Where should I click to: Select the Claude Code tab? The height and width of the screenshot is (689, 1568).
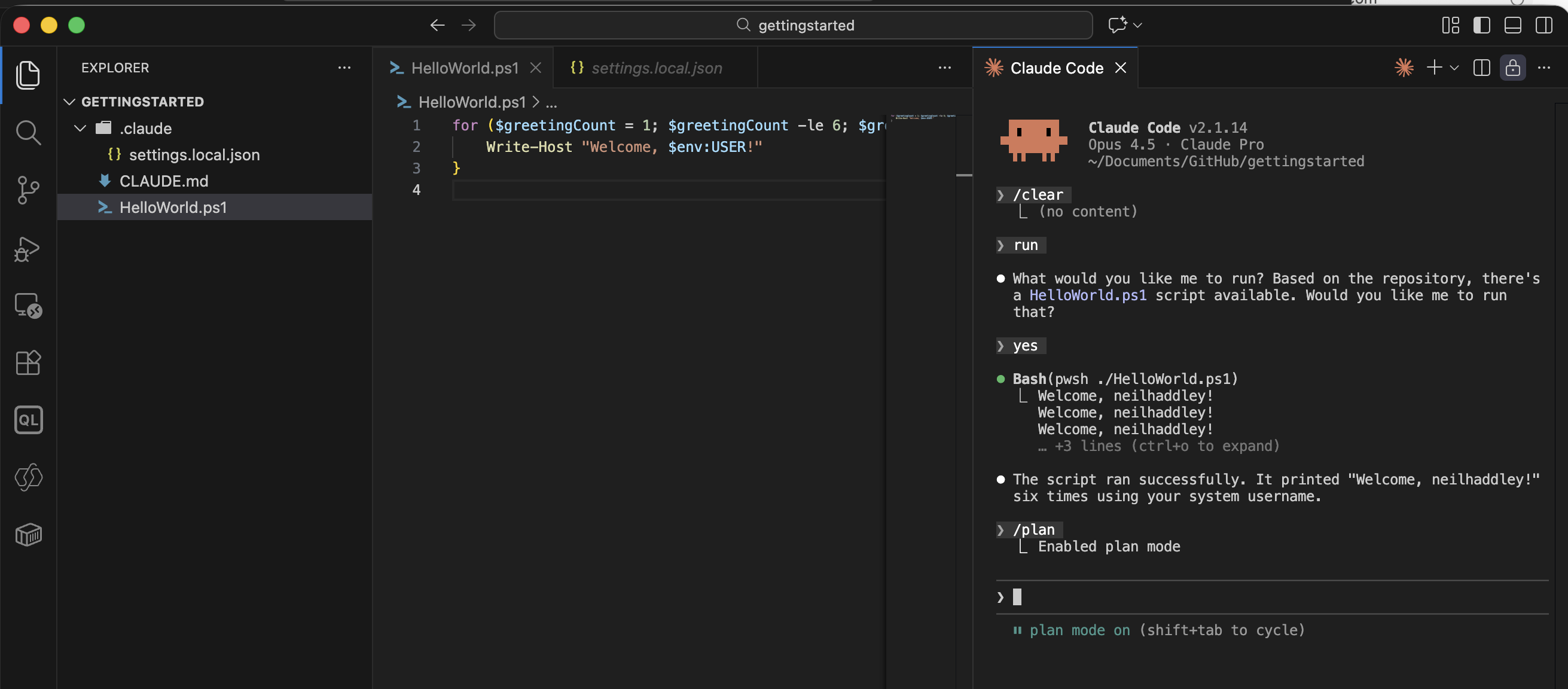(x=1056, y=68)
